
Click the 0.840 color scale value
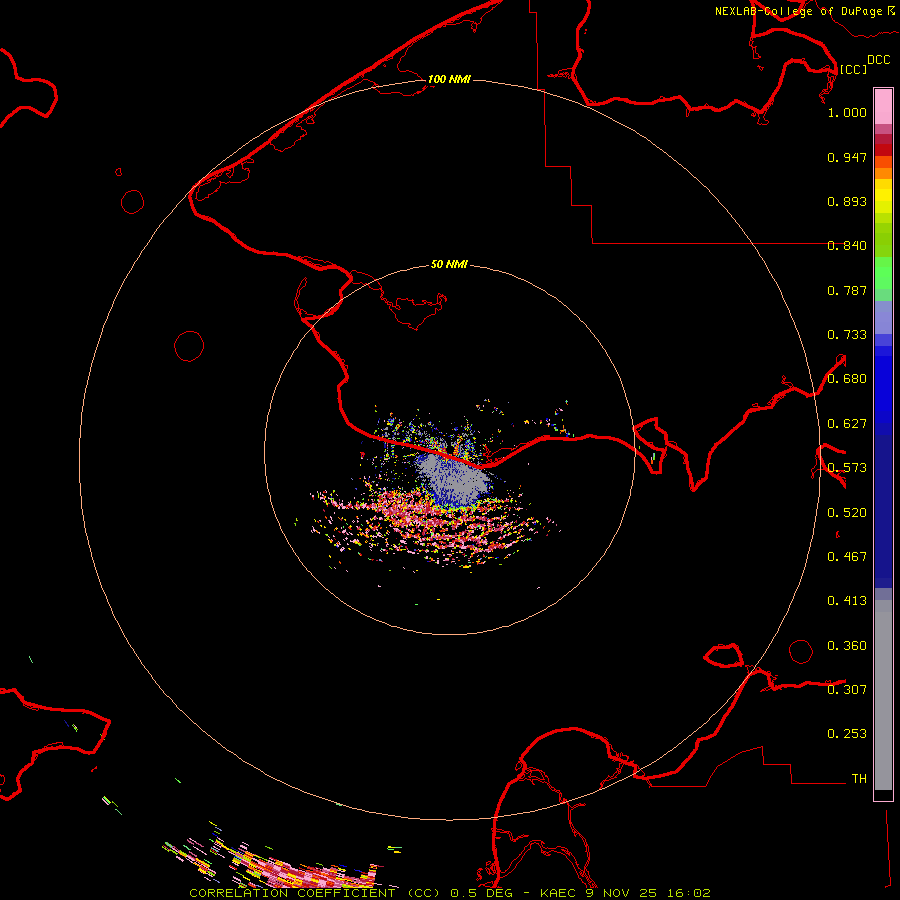(x=847, y=246)
